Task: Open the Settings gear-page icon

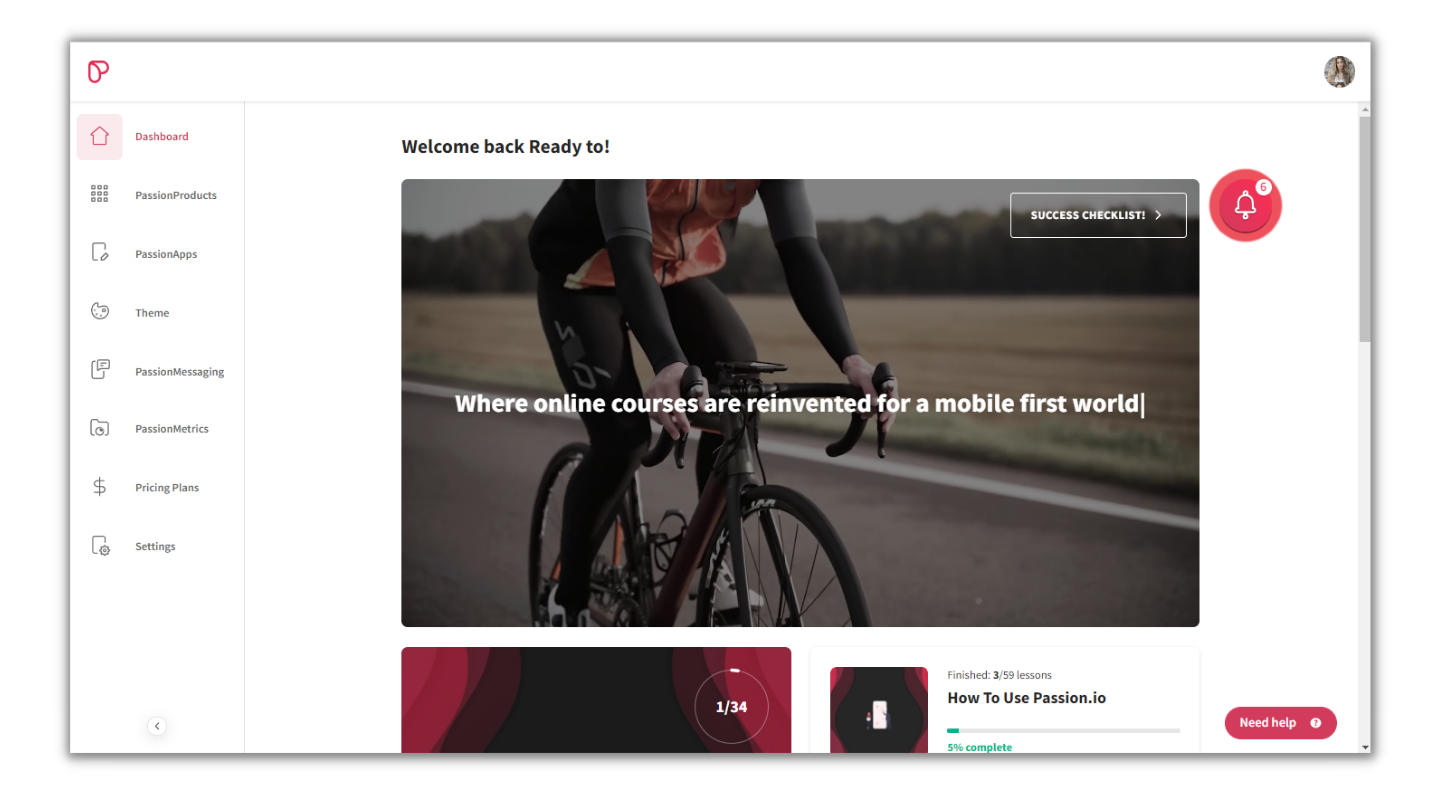Action: (x=99, y=546)
